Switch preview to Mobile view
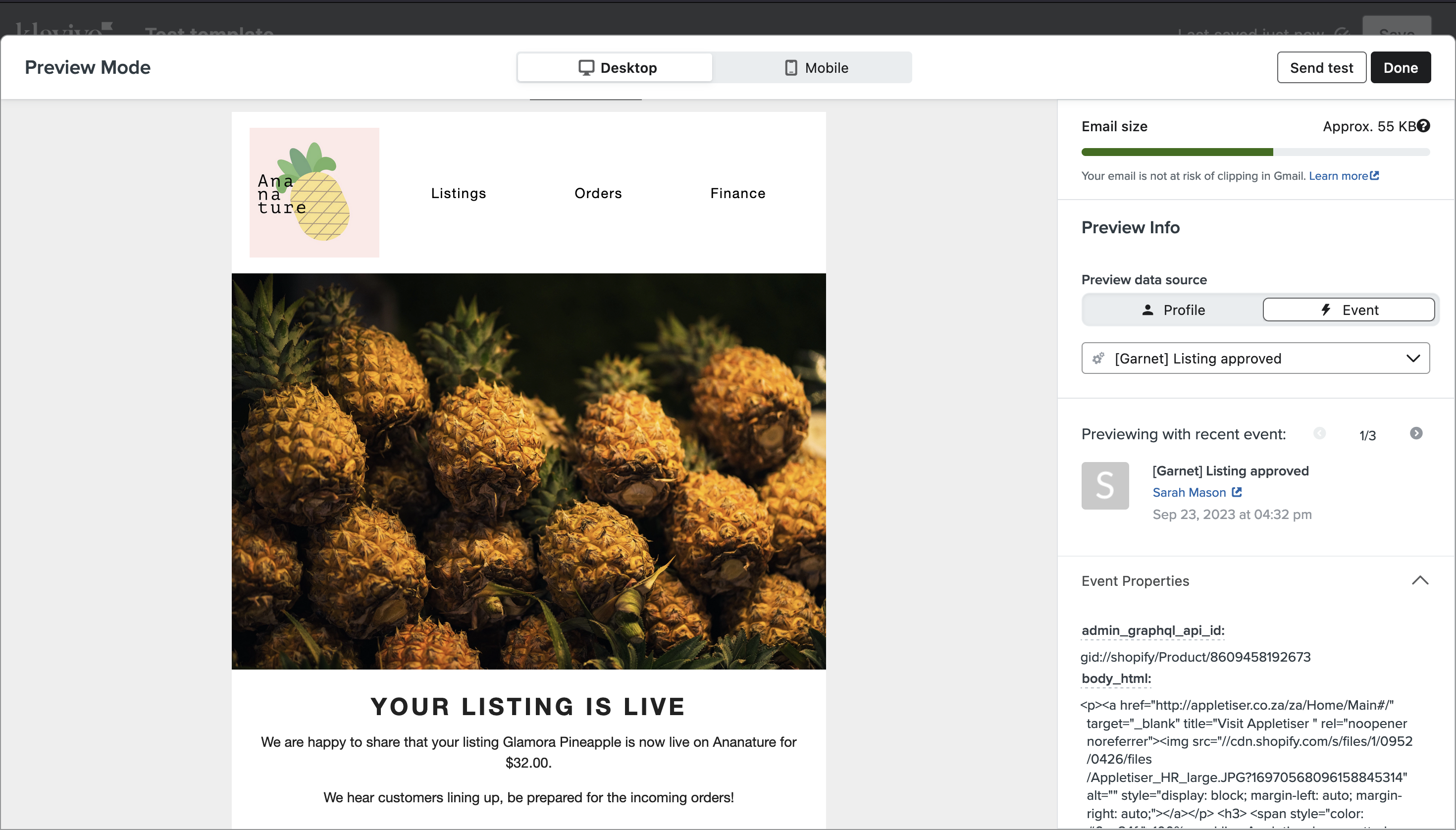The width and height of the screenshot is (1456, 830). click(815, 68)
